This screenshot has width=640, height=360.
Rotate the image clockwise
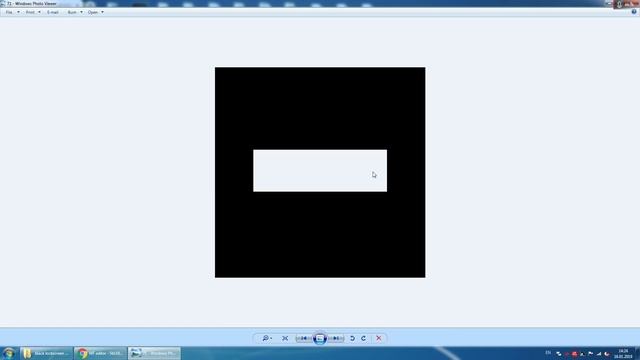(x=364, y=338)
